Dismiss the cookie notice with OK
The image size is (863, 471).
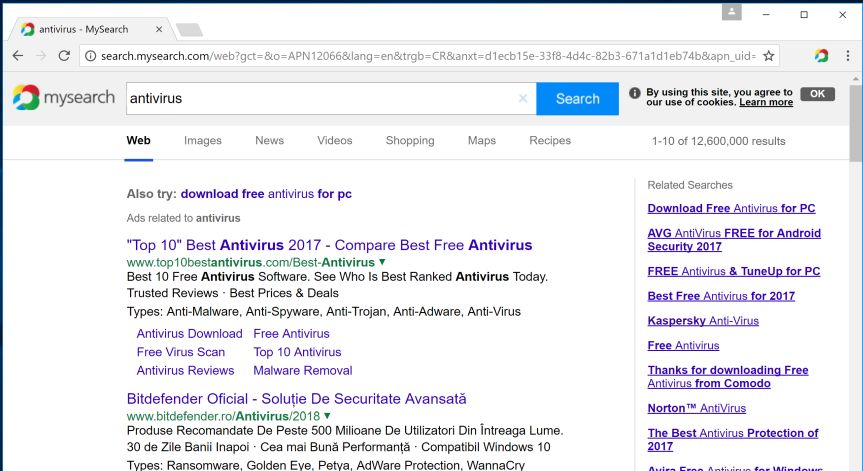[x=817, y=94]
